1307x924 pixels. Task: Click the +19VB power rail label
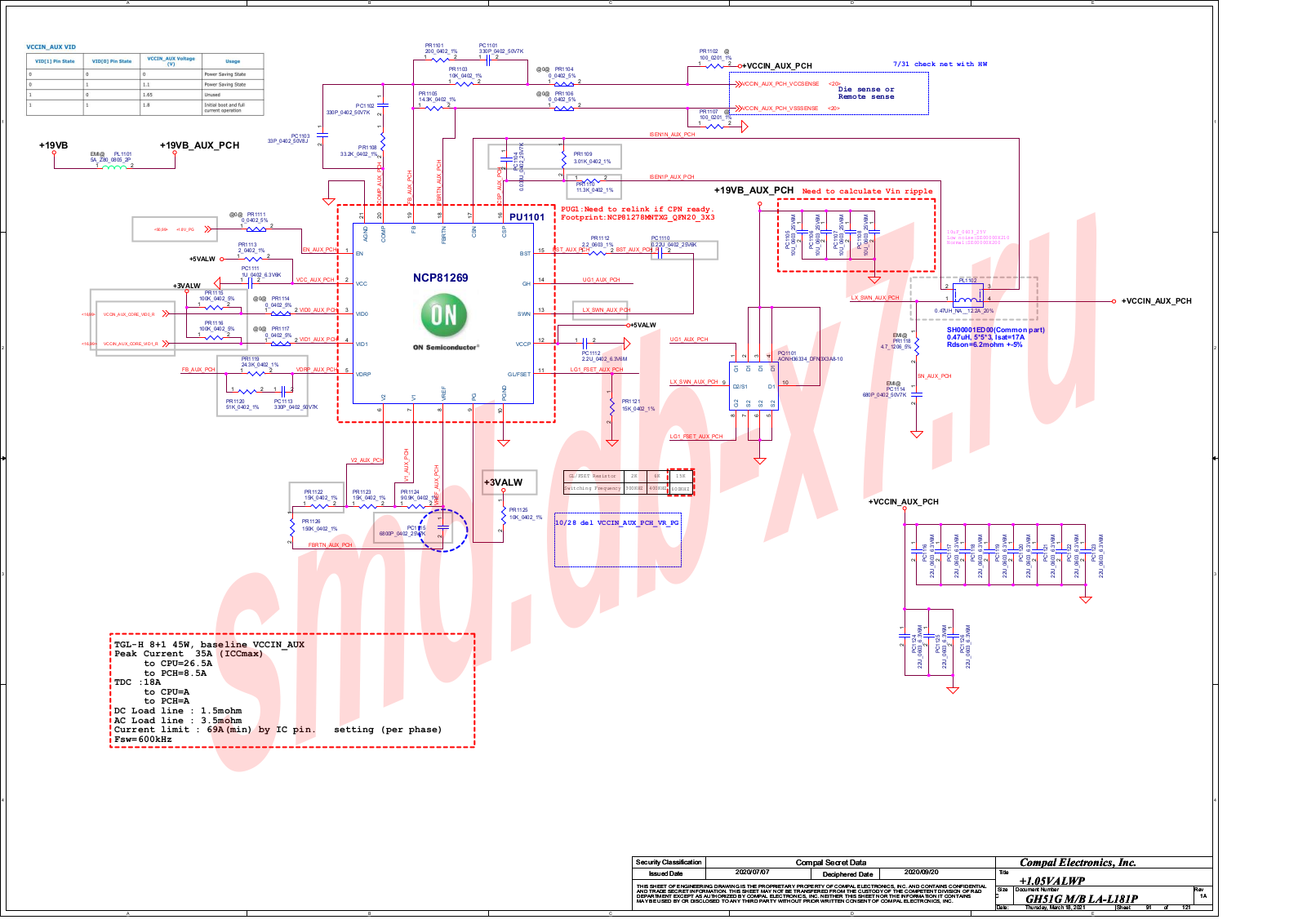tap(53, 145)
